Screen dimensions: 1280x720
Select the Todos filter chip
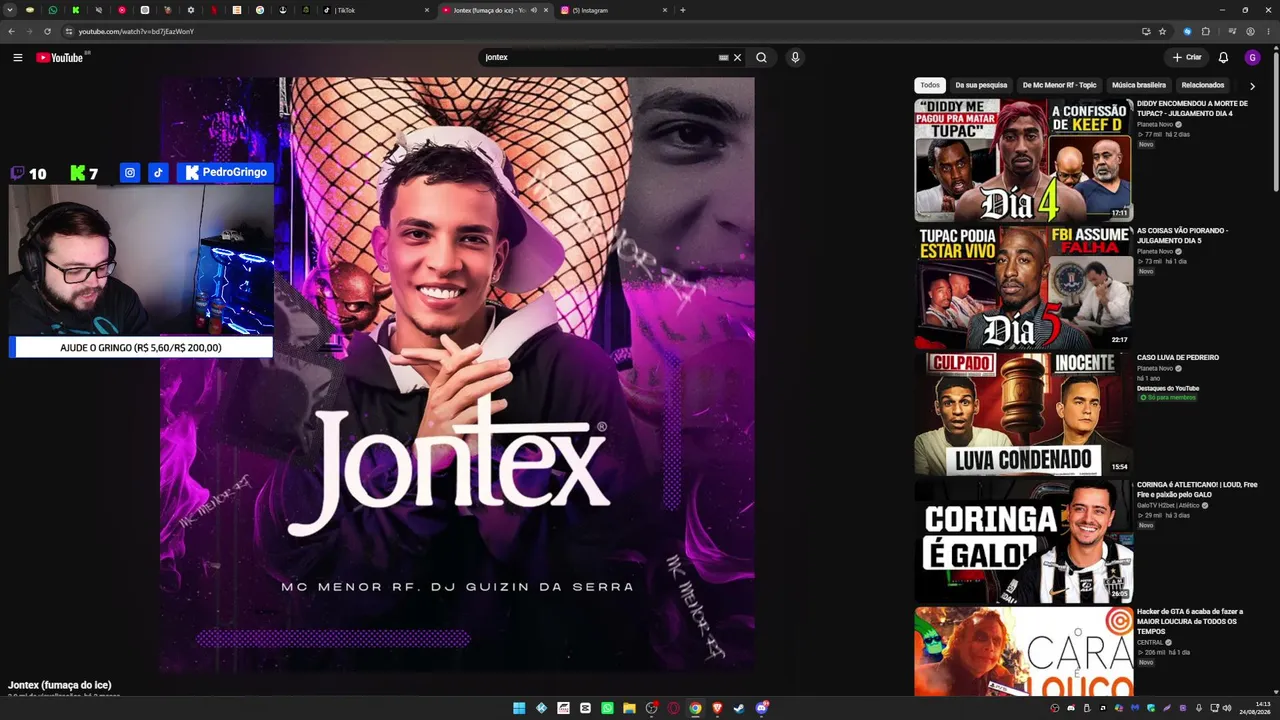click(x=930, y=85)
